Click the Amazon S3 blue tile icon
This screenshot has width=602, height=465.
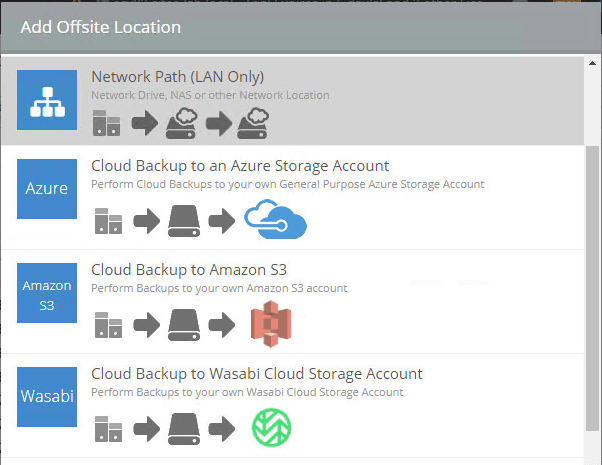(x=47, y=293)
